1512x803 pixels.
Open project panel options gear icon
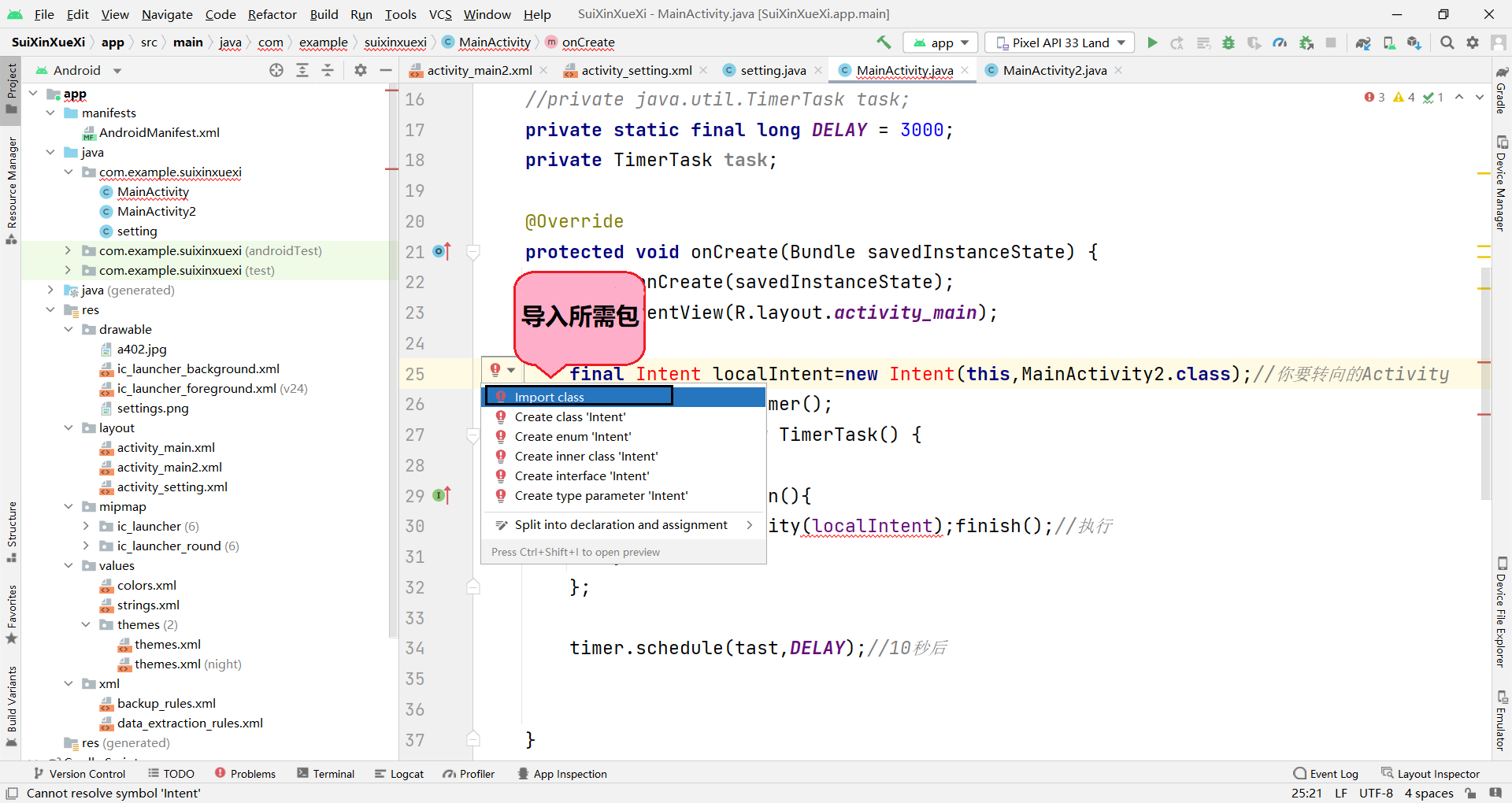(361, 70)
